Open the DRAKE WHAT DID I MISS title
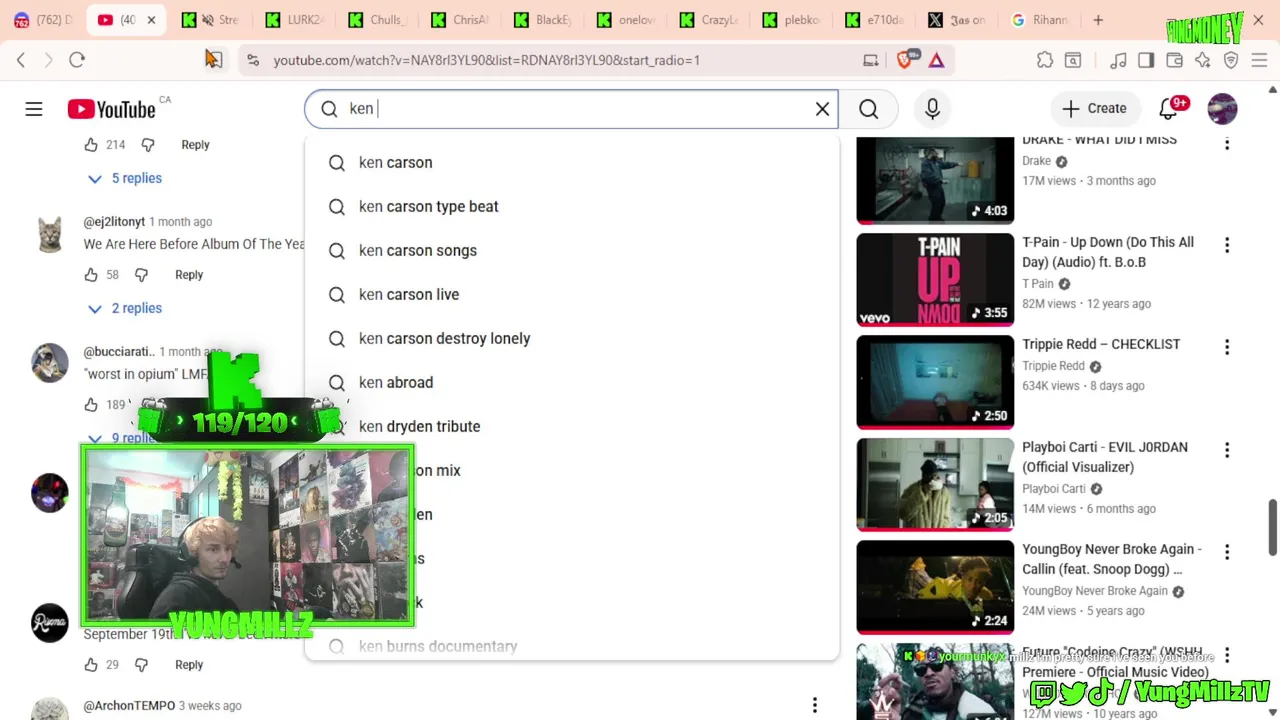This screenshot has height=720, width=1280. 1099,140
